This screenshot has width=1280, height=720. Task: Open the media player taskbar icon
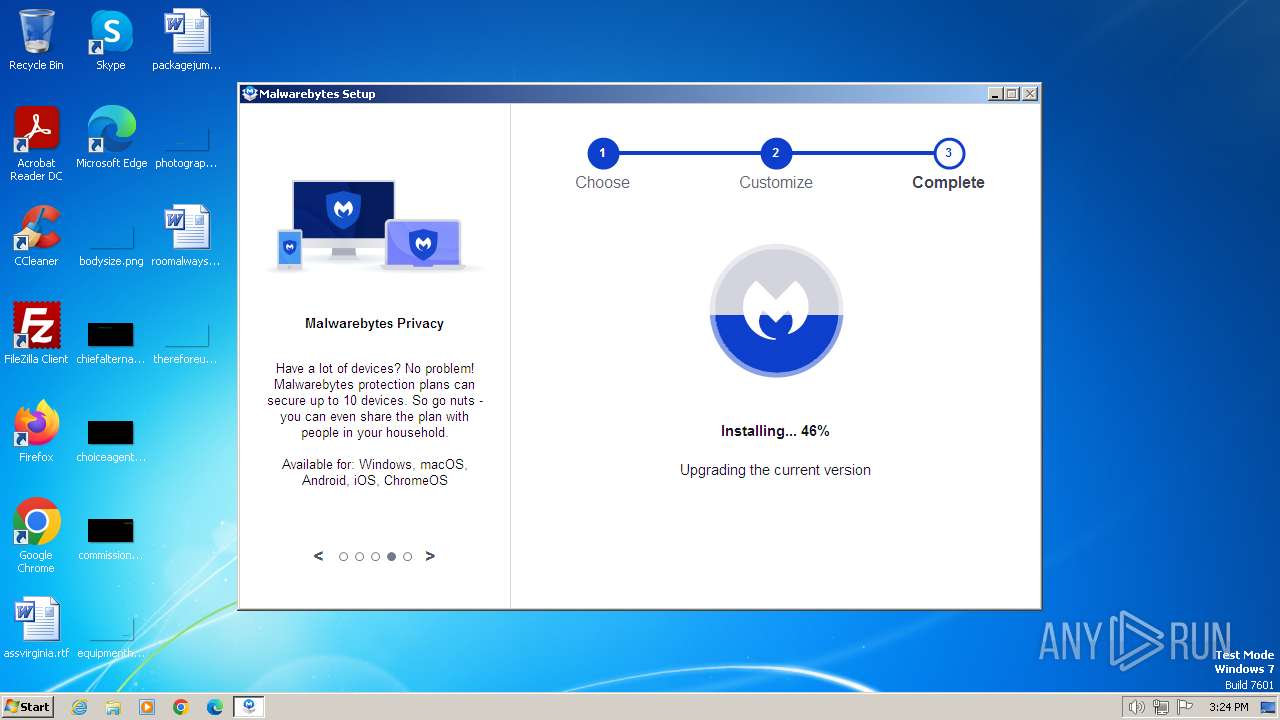(147, 707)
